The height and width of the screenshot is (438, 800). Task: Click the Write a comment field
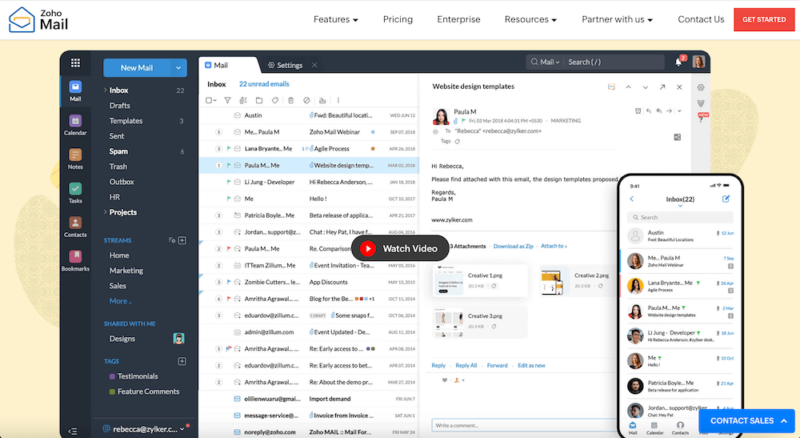point(524,425)
